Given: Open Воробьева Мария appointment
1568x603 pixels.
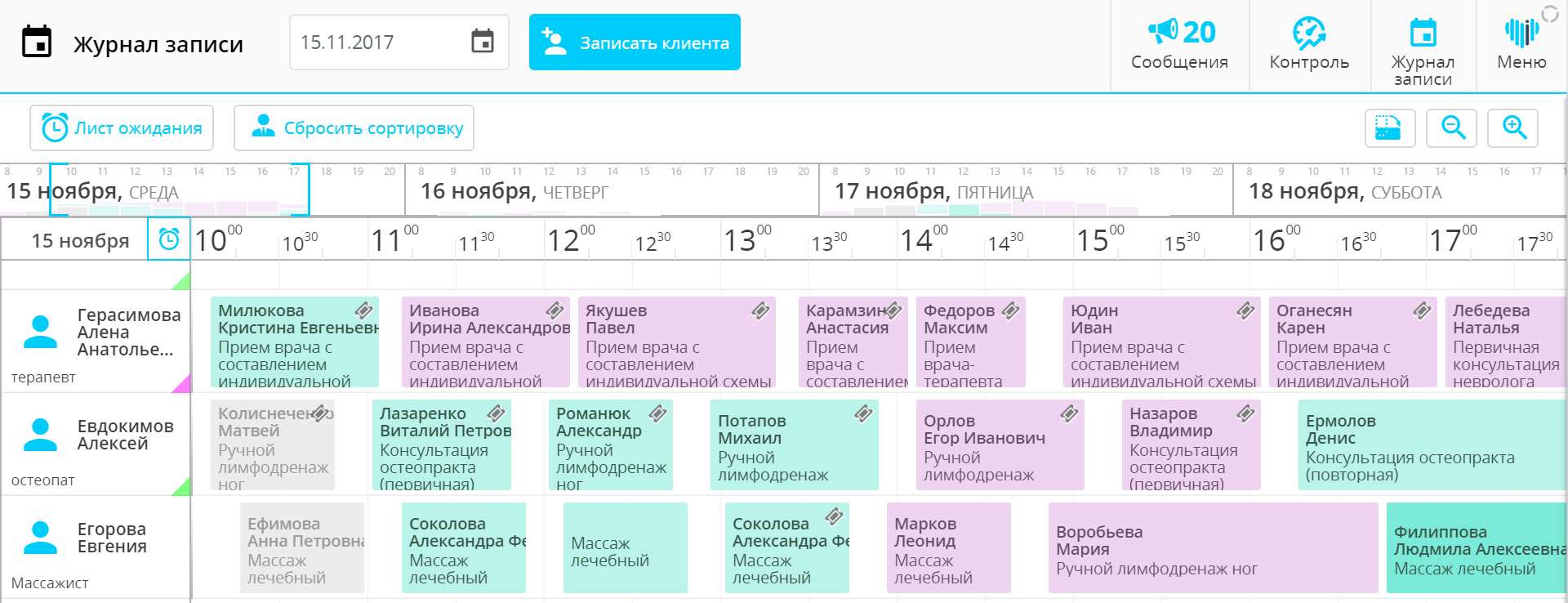Looking at the screenshot, I should tap(1214, 548).
